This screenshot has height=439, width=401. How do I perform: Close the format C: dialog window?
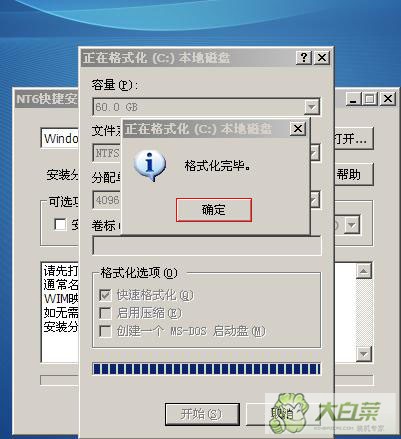click(x=322, y=58)
